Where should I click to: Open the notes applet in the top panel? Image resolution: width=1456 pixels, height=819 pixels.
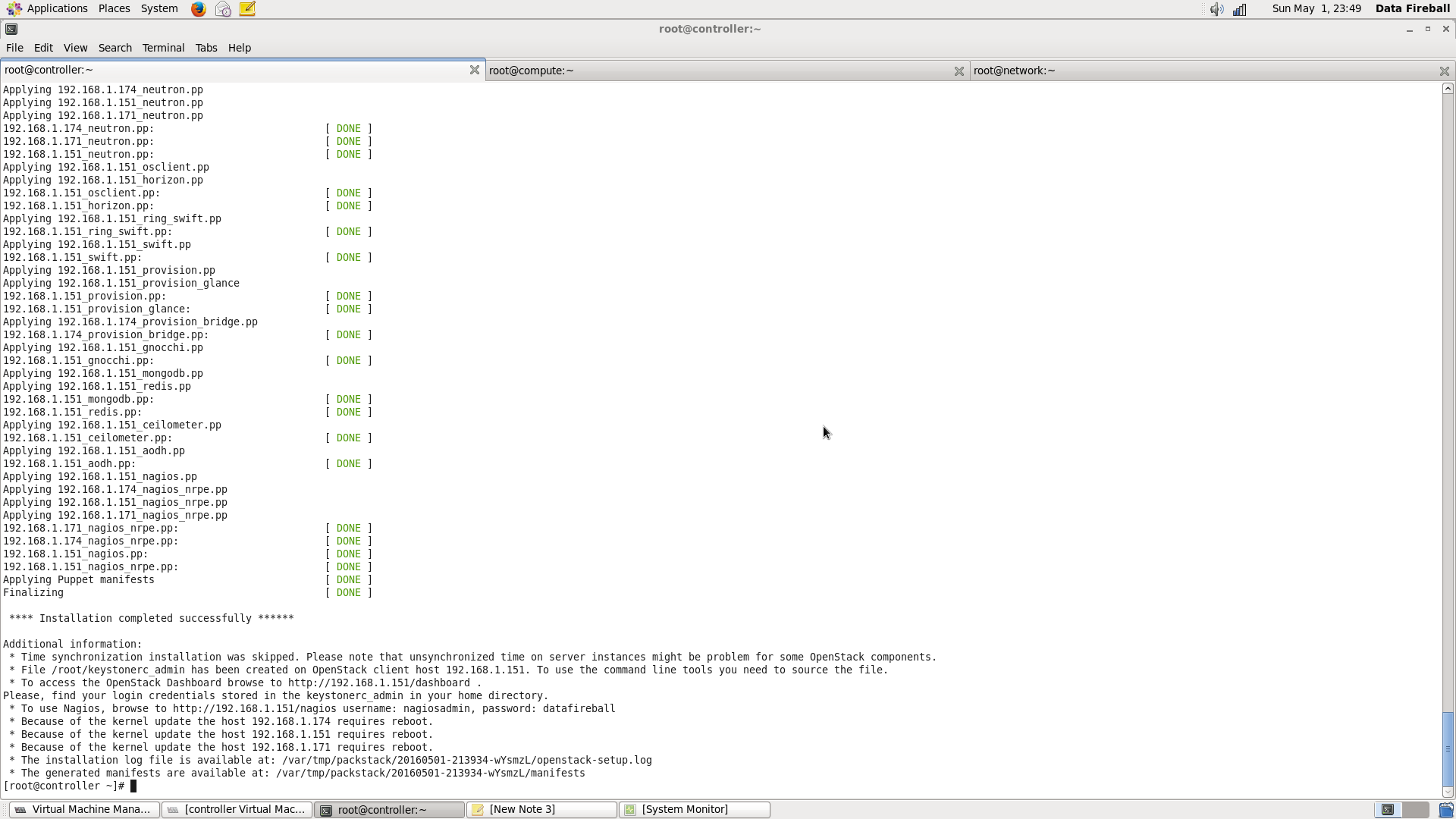point(246,8)
